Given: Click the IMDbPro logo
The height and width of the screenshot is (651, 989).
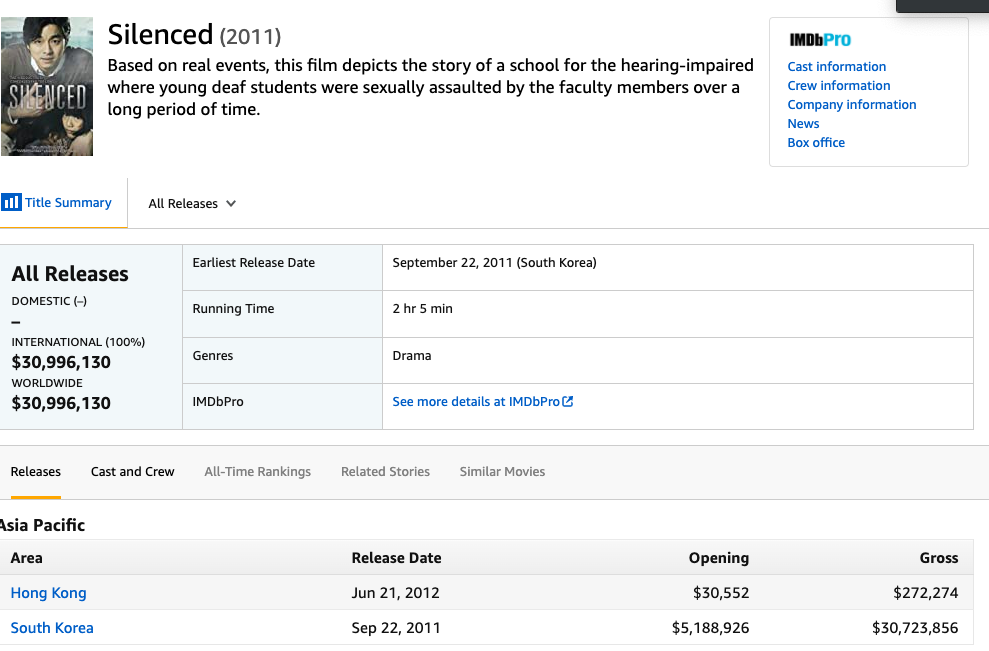Looking at the screenshot, I should 819,41.
